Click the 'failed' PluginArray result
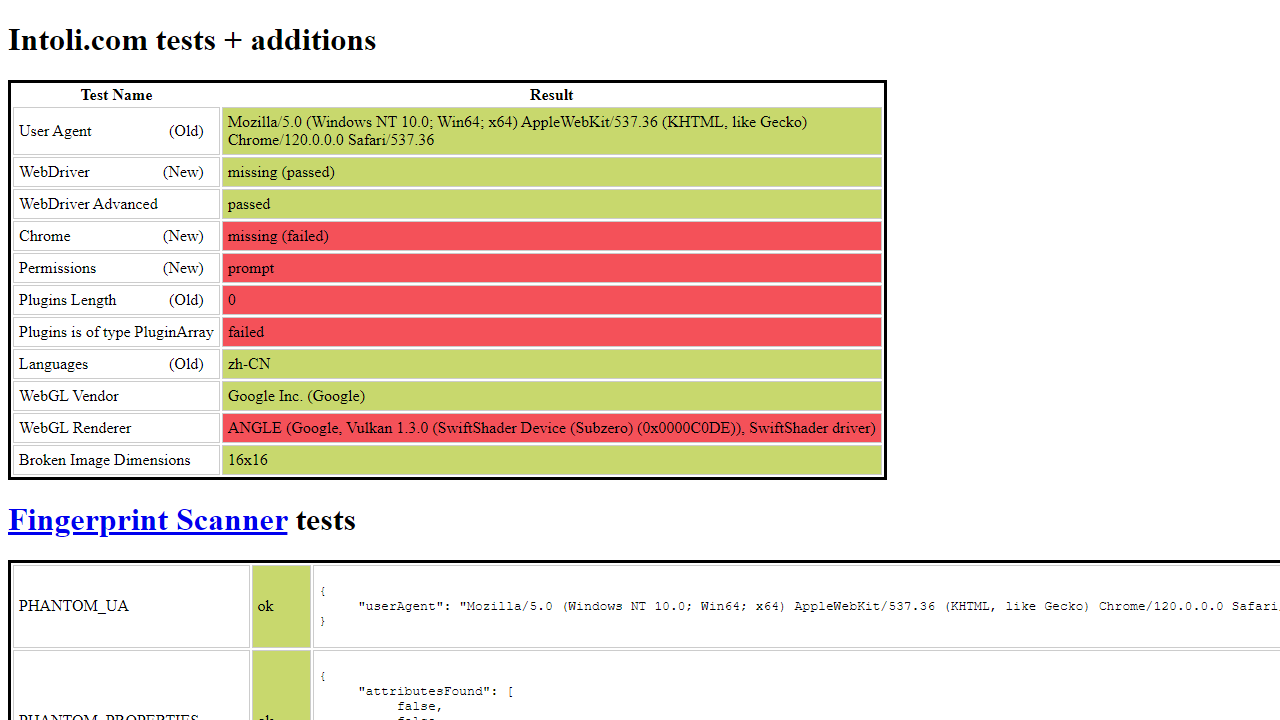1280x720 pixels. pyautogui.click(x=552, y=332)
